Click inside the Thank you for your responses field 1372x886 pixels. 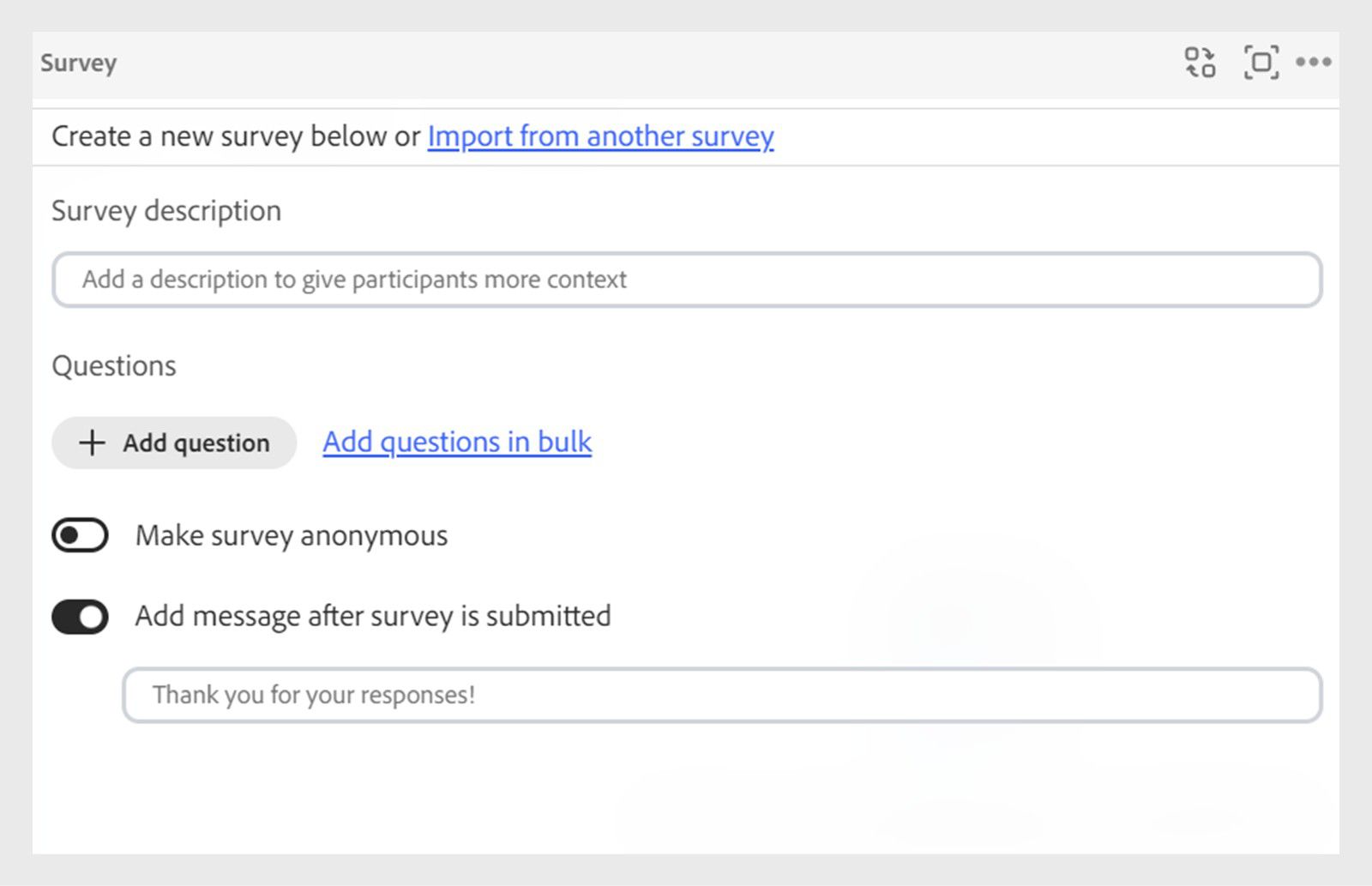click(x=723, y=695)
